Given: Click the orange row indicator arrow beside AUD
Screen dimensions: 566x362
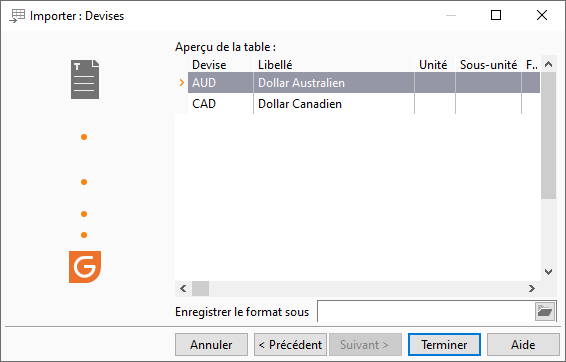Looking at the screenshot, I should pos(182,83).
